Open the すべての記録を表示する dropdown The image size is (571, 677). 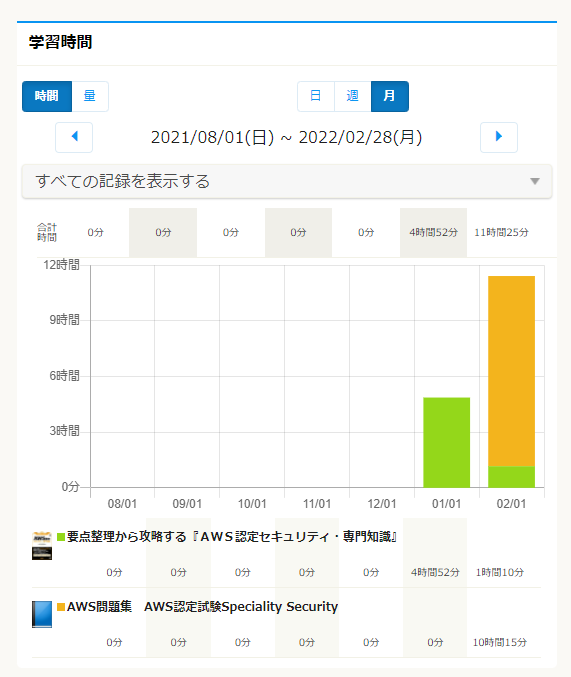point(287,181)
